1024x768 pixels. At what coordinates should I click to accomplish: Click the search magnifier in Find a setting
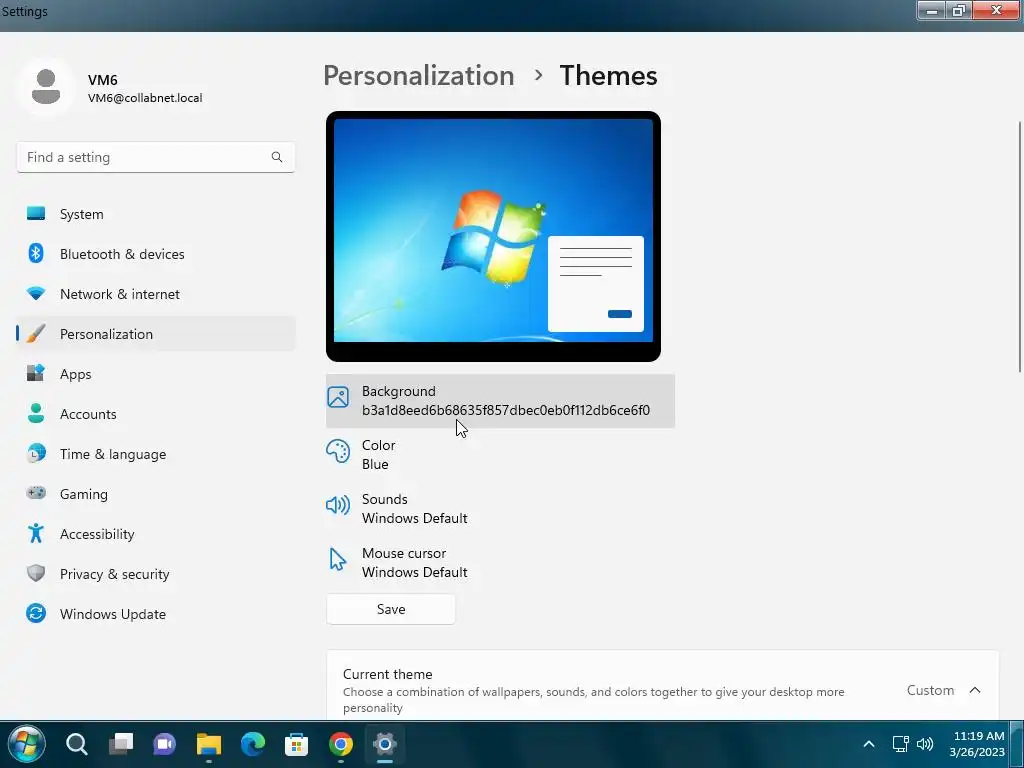[277, 157]
